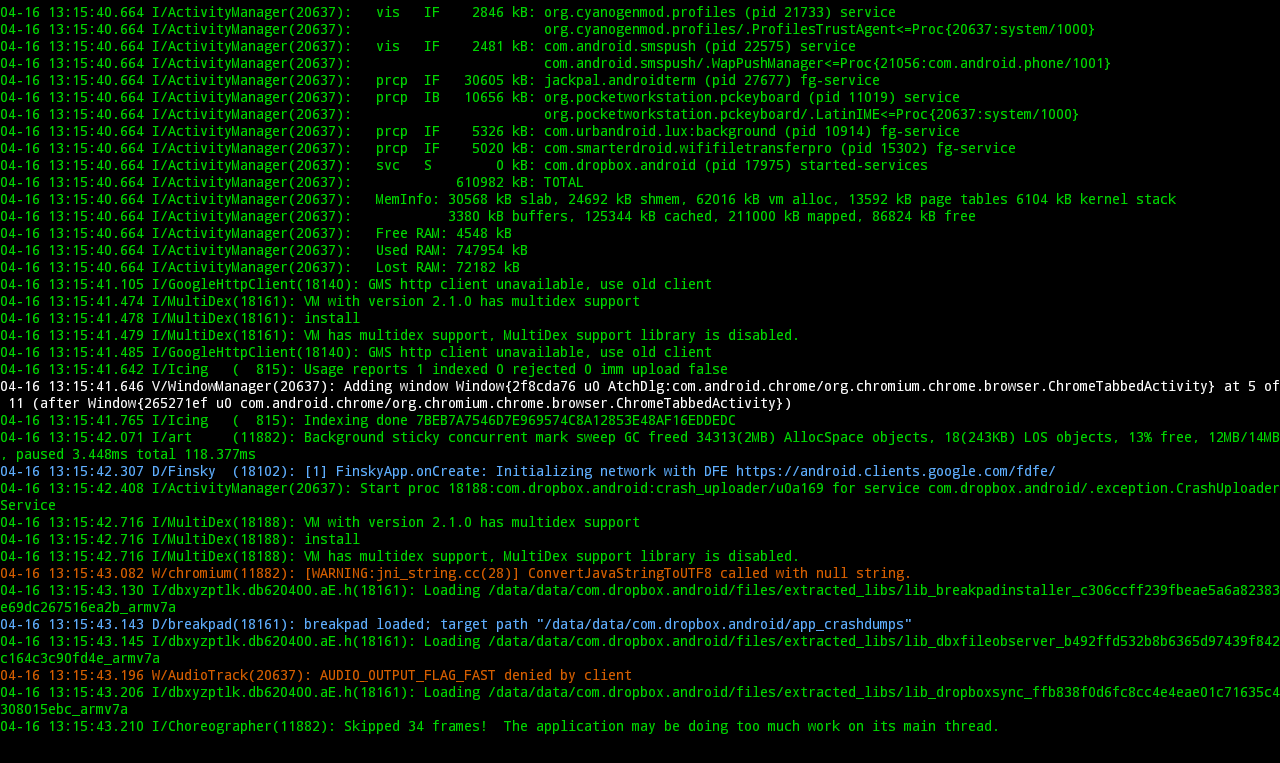Select the Lost RAM: 72182 kB line
The height and width of the screenshot is (763, 1280).
260,268
